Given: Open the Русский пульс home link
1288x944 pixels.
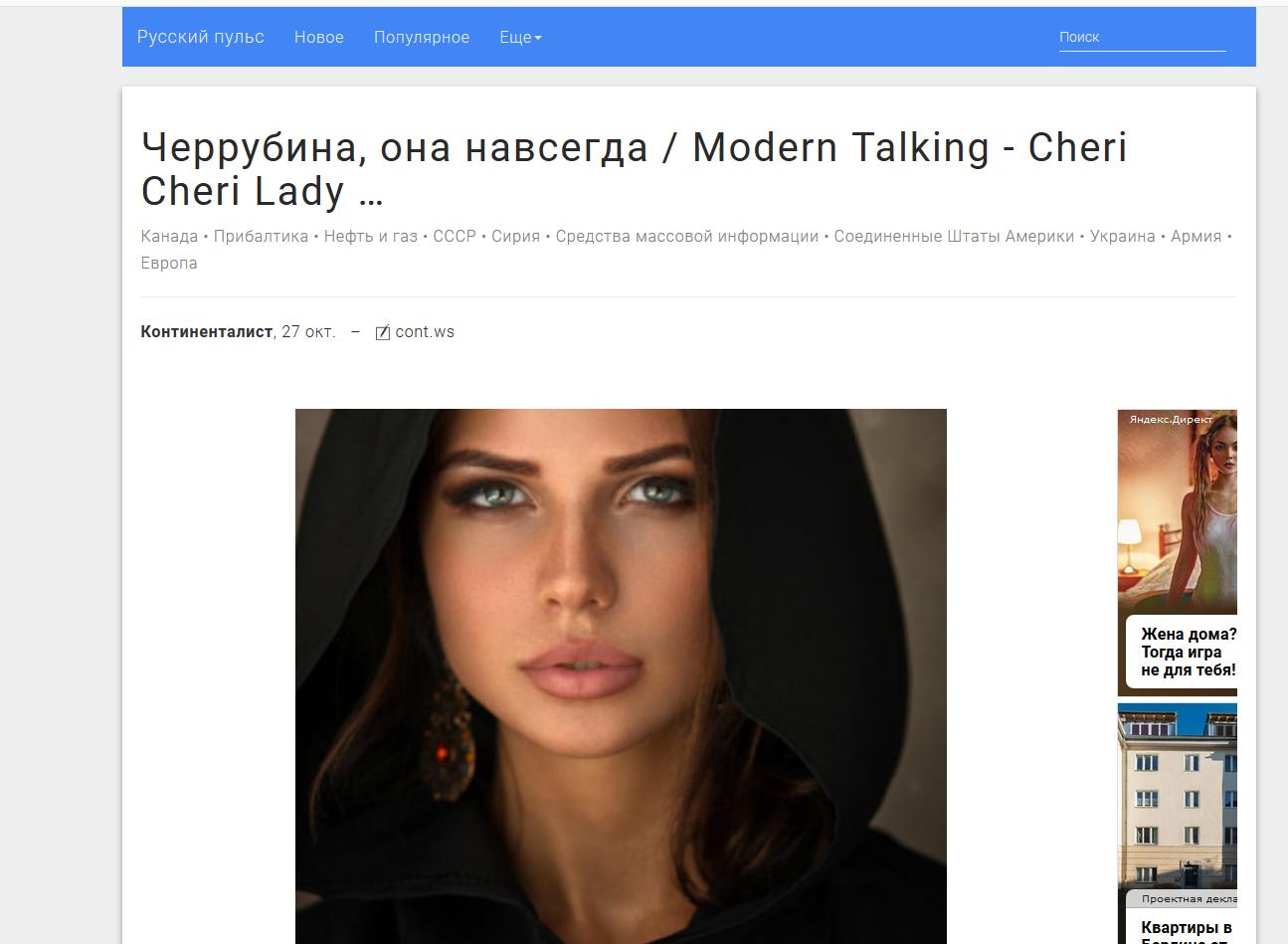Looking at the screenshot, I should click(x=201, y=37).
